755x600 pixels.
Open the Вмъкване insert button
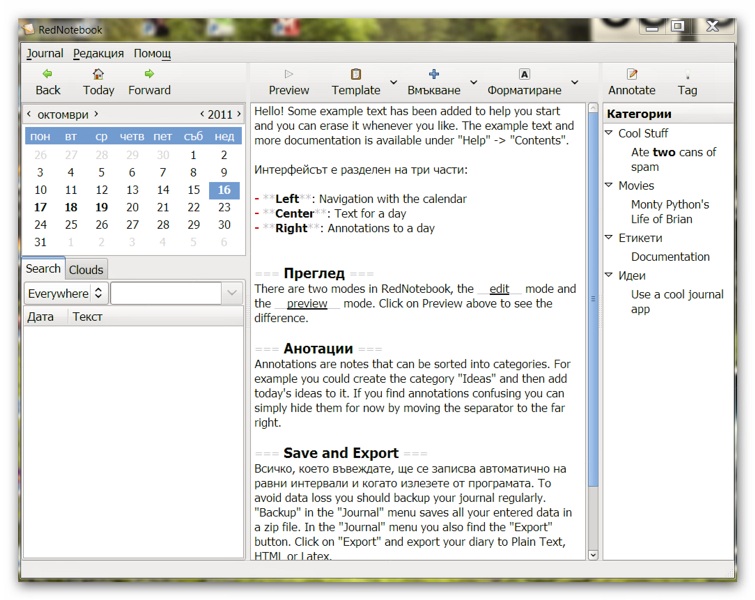click(434, 82)
